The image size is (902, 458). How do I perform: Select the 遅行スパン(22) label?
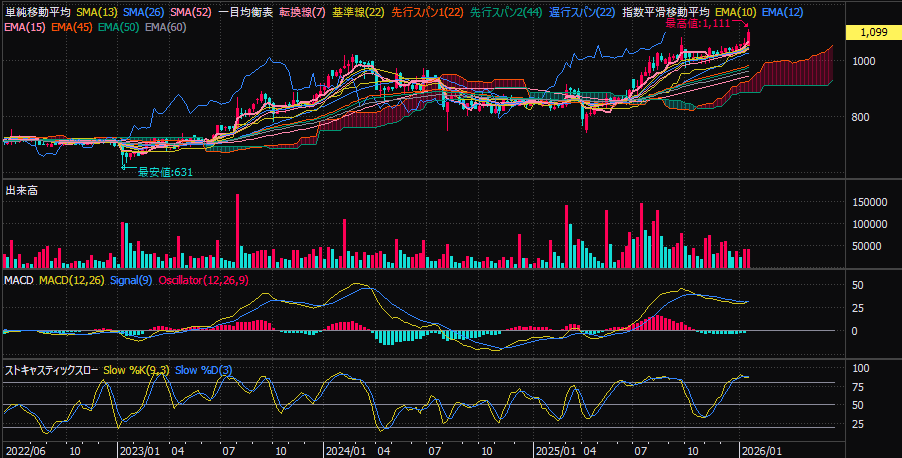(x=582, y=12)
